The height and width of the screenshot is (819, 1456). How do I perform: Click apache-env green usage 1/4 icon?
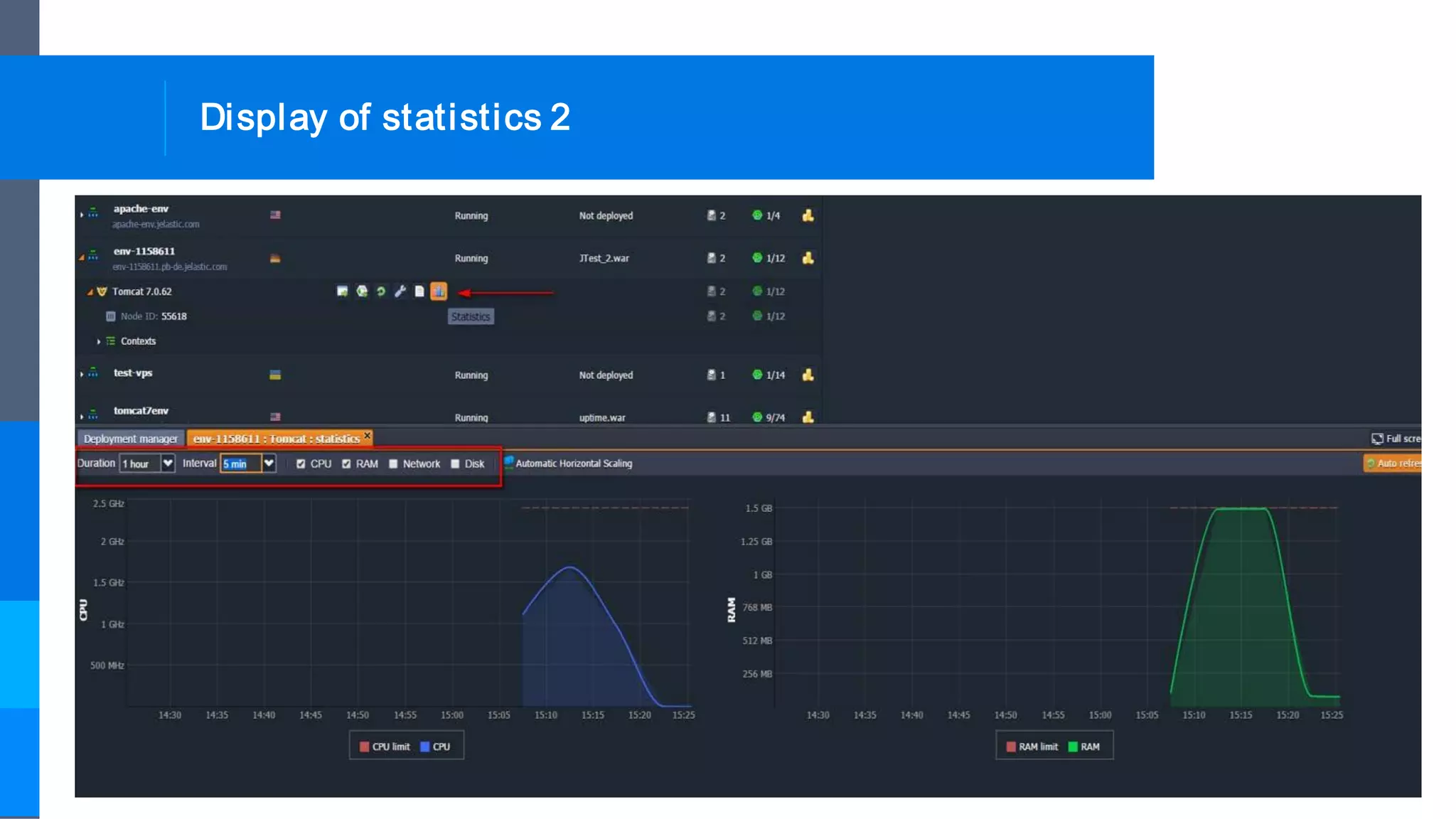(x=757, y=215)
